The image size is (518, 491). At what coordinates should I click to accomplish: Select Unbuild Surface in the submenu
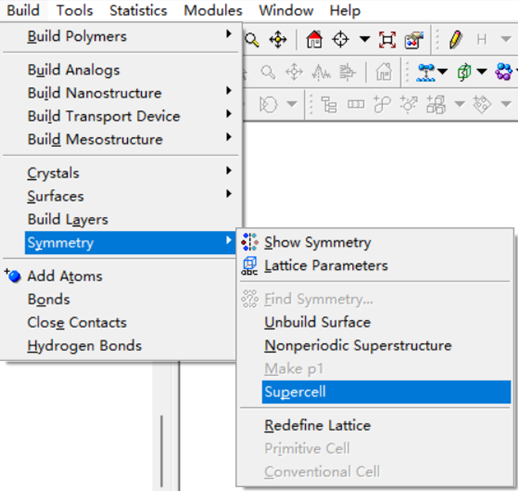[x=375, y=322]
